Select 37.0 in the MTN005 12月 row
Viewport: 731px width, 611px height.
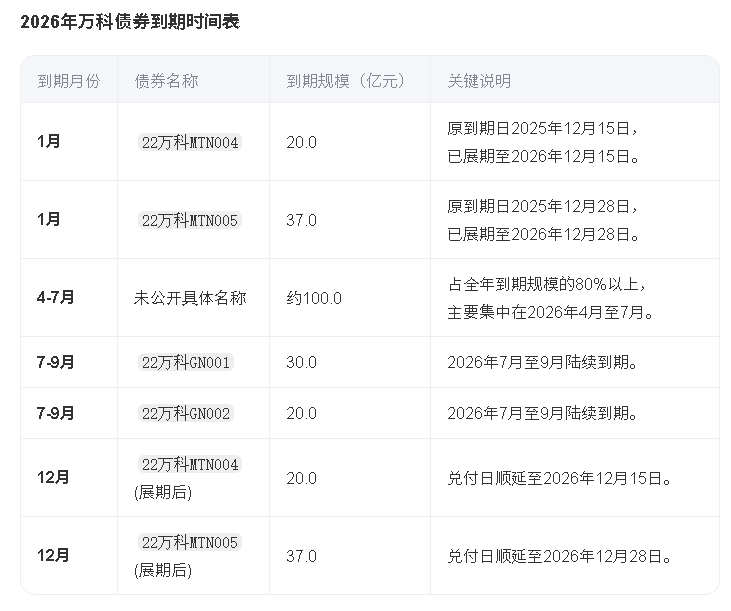click(302, 556)
